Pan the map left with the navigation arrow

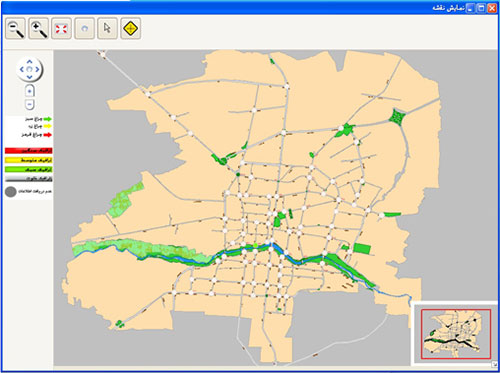(21, 69)
